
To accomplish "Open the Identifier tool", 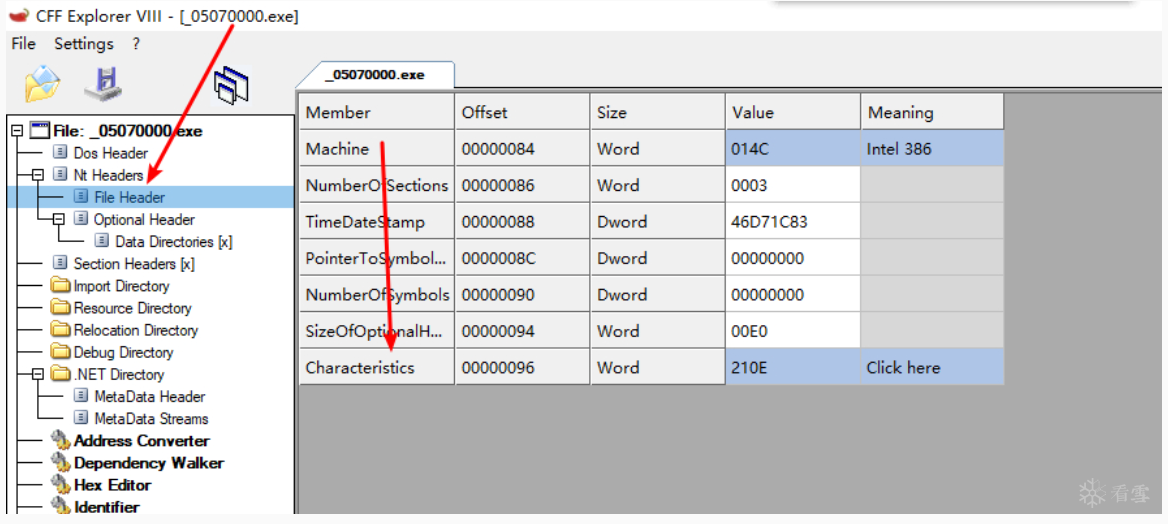I will tap(107, 507).
